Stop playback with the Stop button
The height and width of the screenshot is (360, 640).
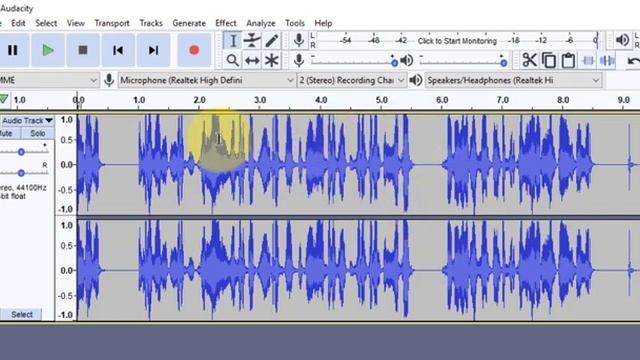83,50
